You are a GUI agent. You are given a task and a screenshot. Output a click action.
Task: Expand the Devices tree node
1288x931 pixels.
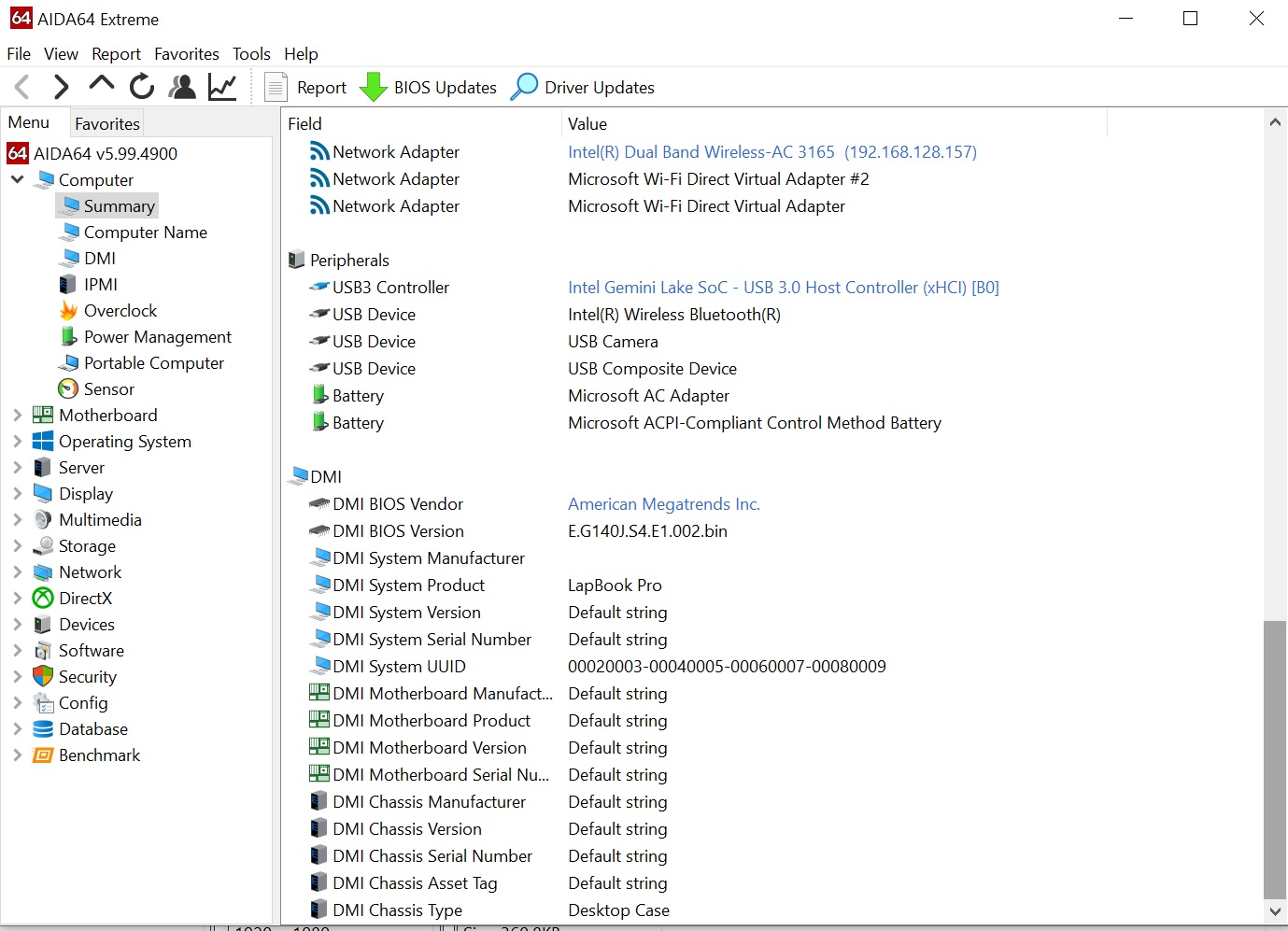coord(17,624)
